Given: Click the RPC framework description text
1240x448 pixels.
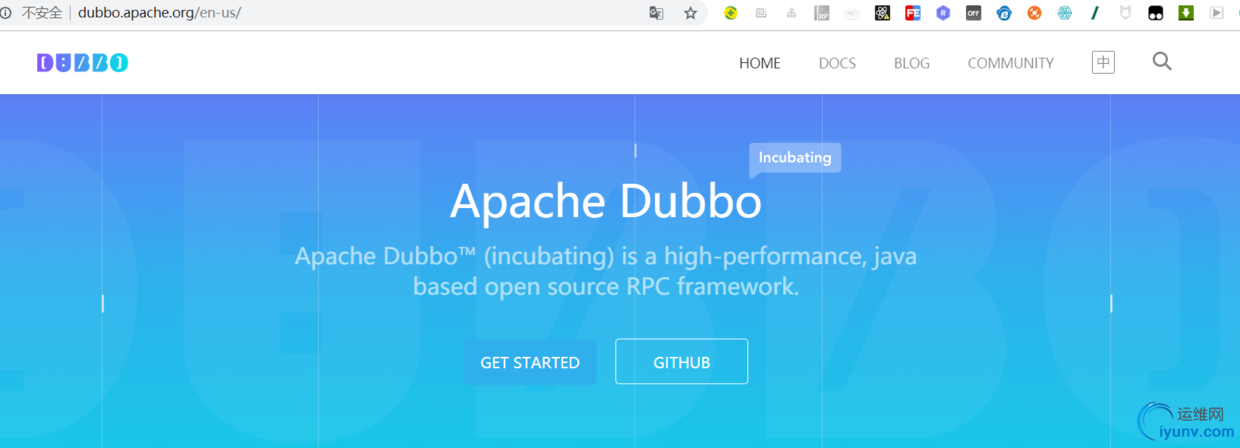Looking at the screenshot, I should click(x=606, y=271).
